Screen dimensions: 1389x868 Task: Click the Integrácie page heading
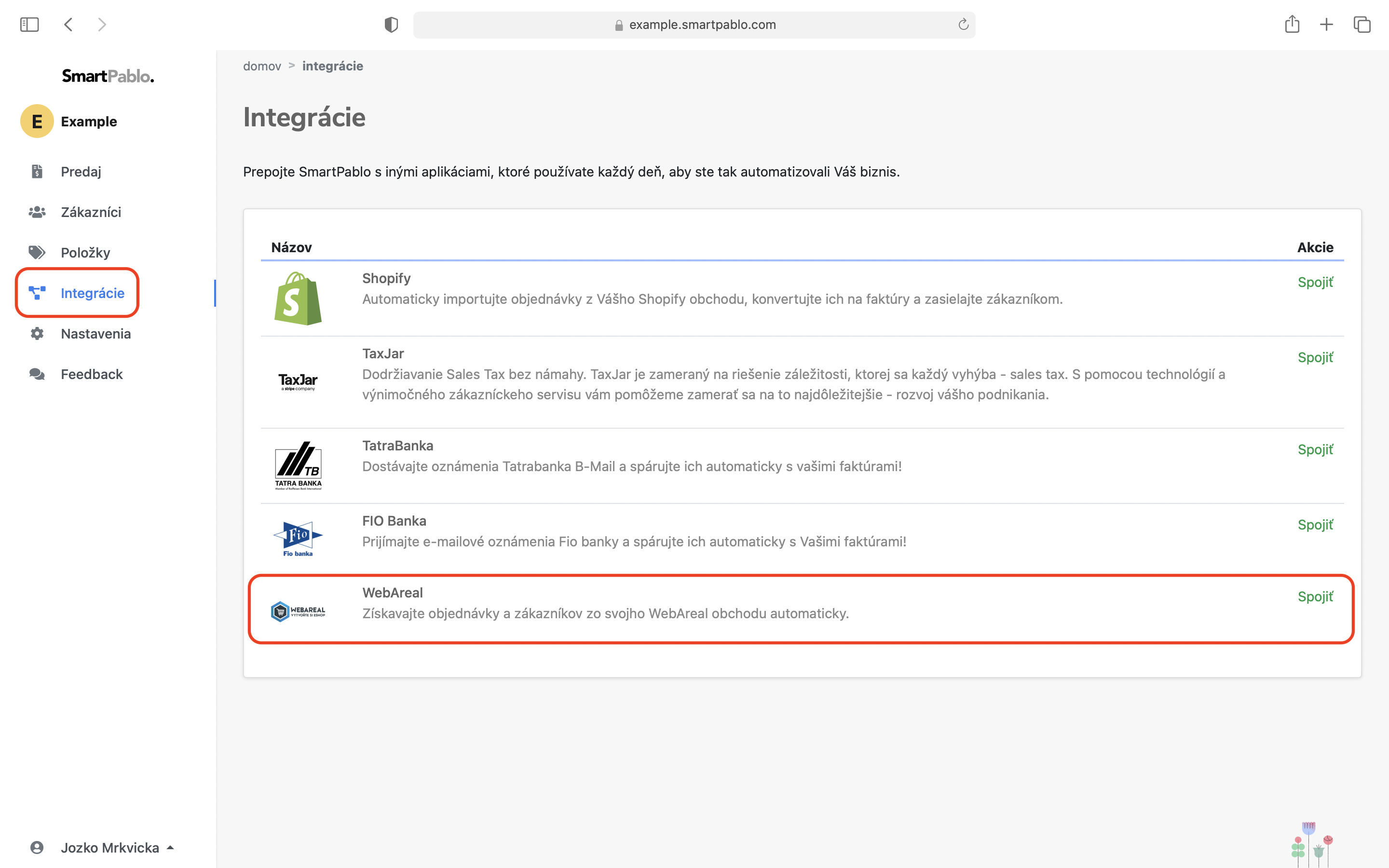click(304, 117)
